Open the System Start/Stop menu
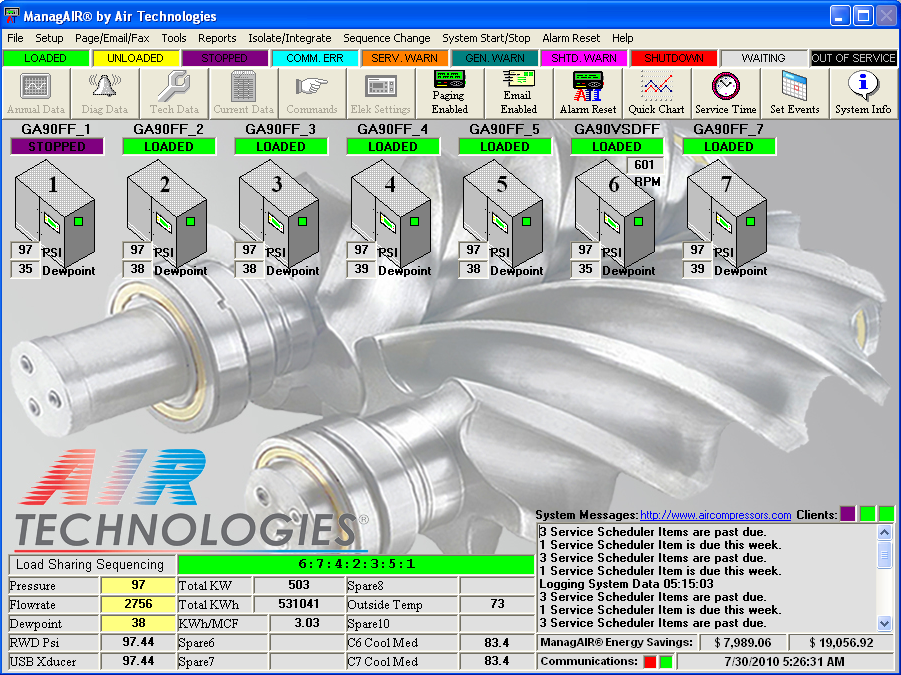Screen dimensions: 901x675 click(x=486, y=38)
